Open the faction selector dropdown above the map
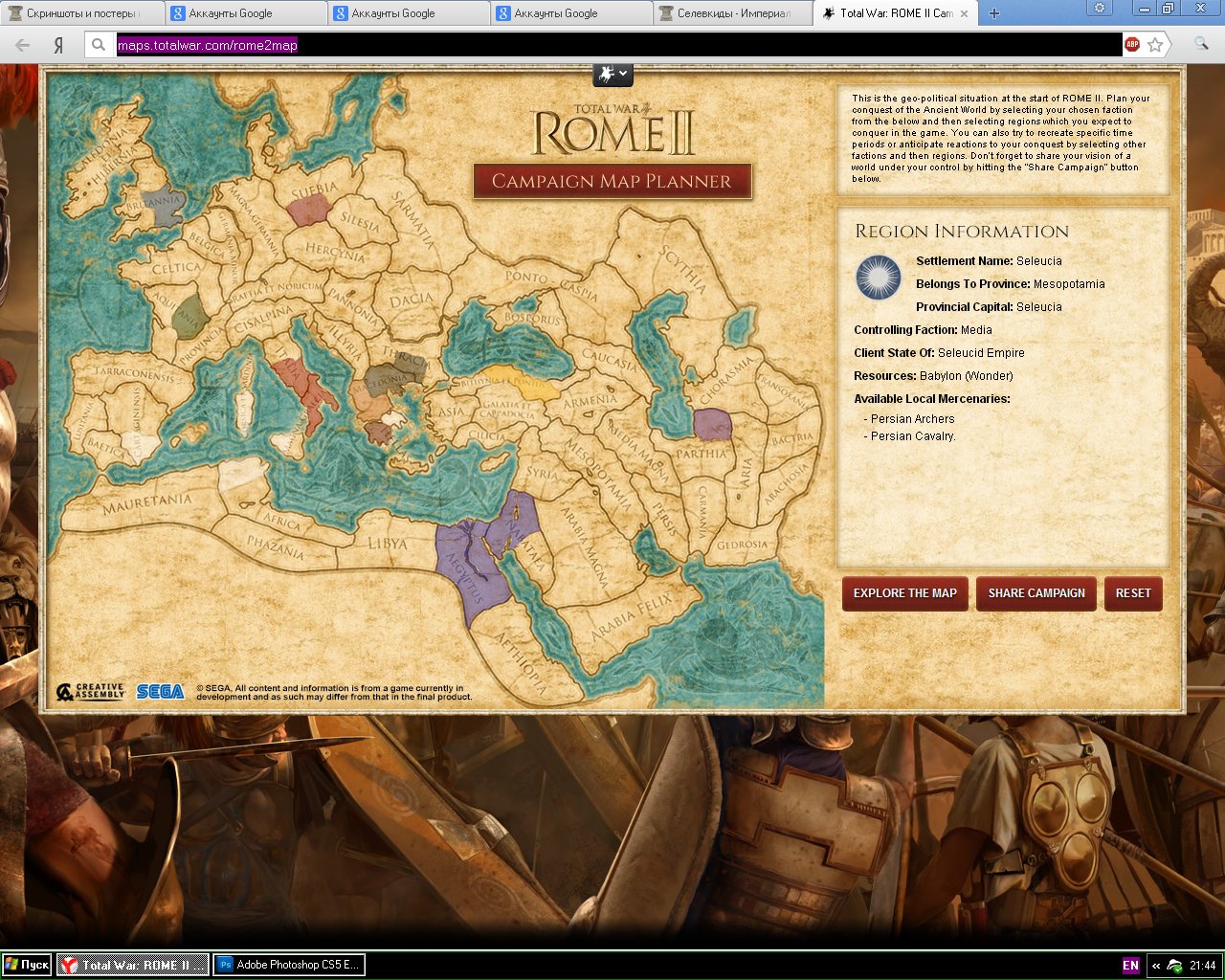Screen dimensions: 1225x980 tap(612, 74)
